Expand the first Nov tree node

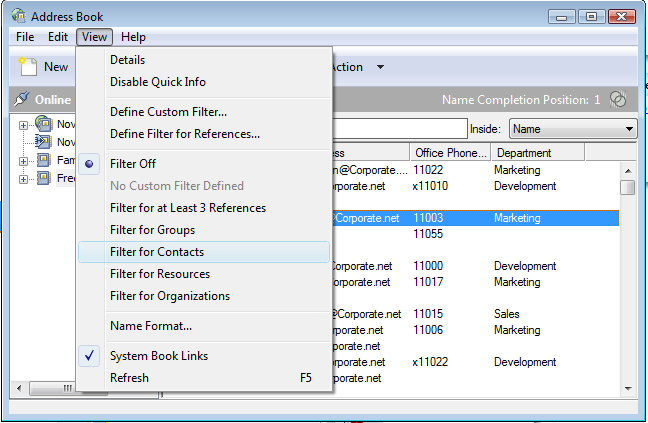tap(24, 125)
